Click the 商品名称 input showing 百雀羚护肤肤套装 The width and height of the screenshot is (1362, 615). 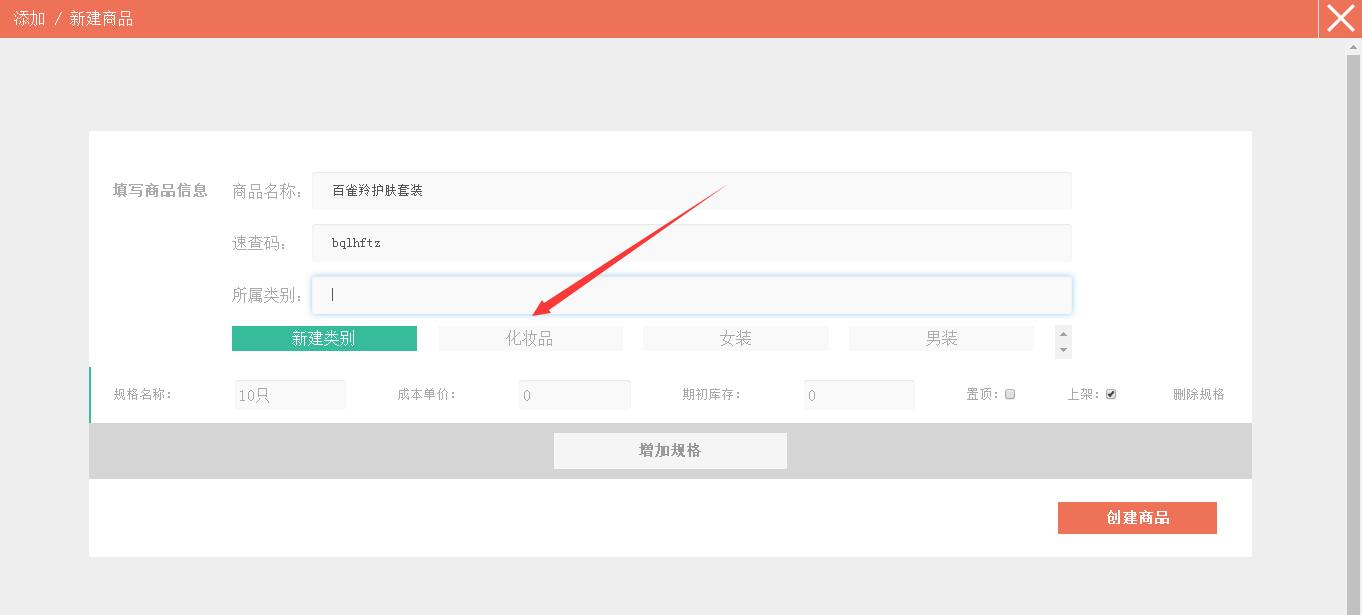pos(690,190)
